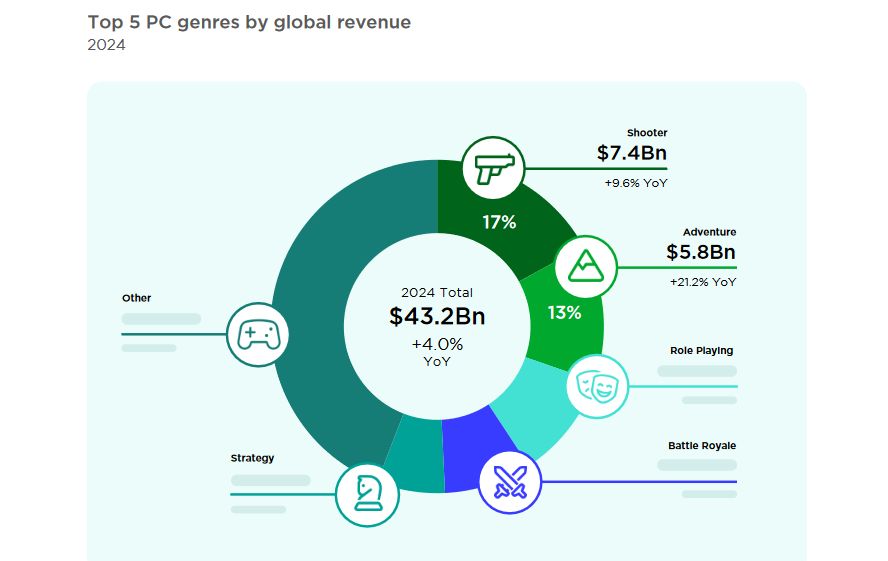Select the $5.8Bn Adventure revenue figure
This screenshot has width=888, height=561.
pos(700,252)
